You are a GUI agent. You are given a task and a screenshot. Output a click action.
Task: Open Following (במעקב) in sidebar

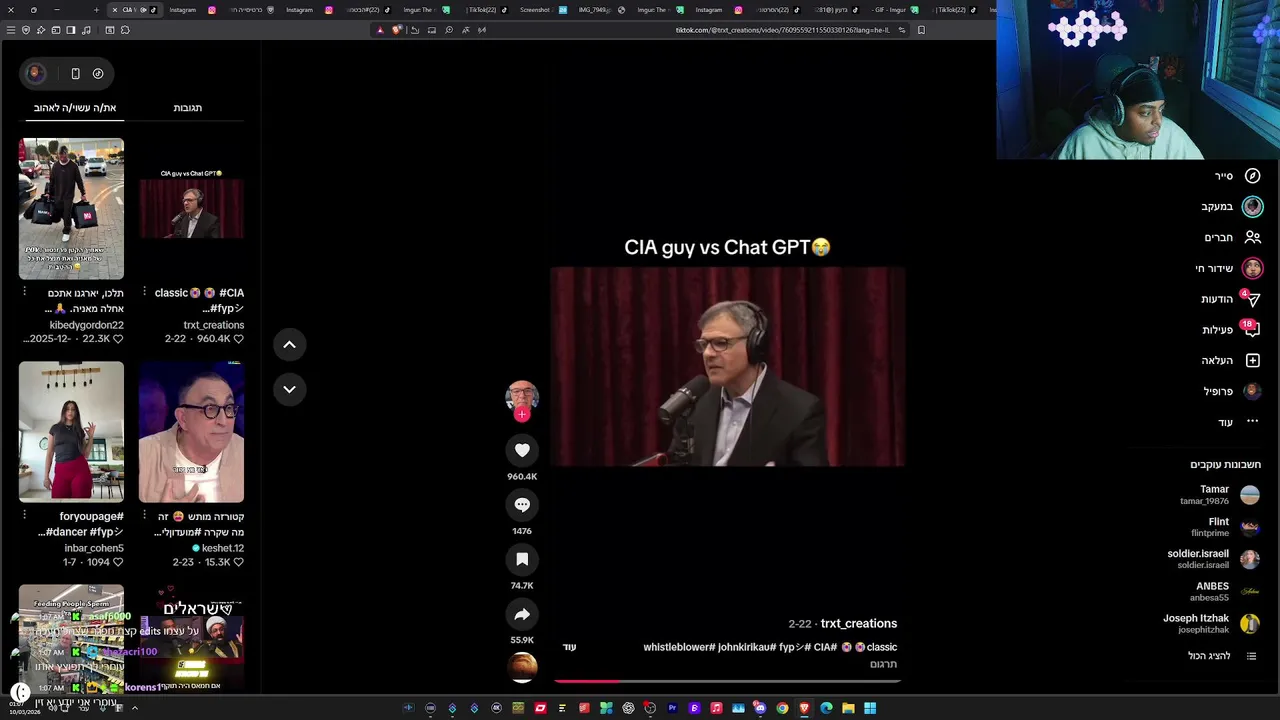tap(1232, 207)
